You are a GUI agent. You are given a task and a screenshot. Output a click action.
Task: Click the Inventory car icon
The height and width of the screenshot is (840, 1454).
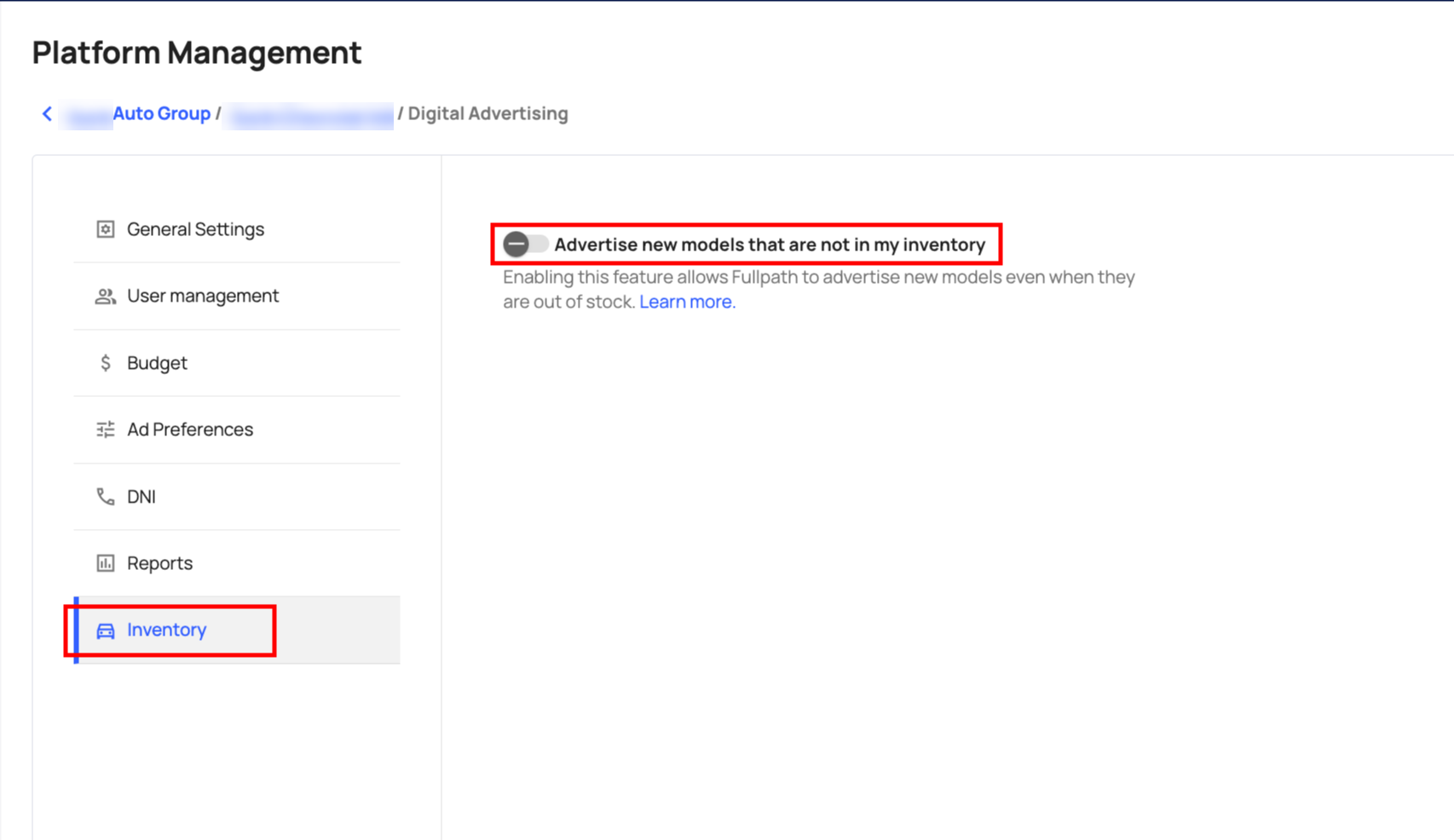[x=105, y=630]
